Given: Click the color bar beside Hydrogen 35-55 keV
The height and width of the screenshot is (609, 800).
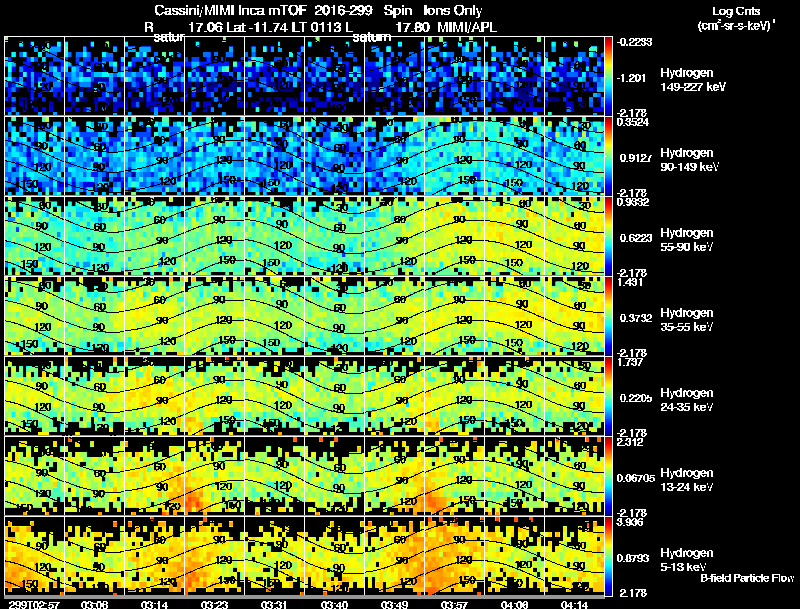Looking at the screenshot, I should [608, 316].
